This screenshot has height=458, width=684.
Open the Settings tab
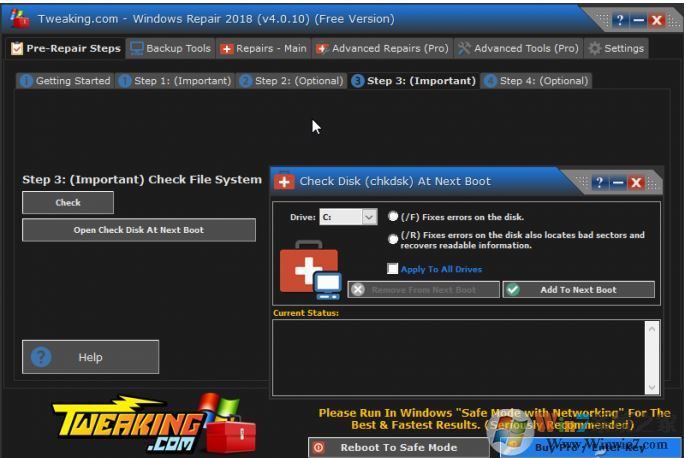616,48
